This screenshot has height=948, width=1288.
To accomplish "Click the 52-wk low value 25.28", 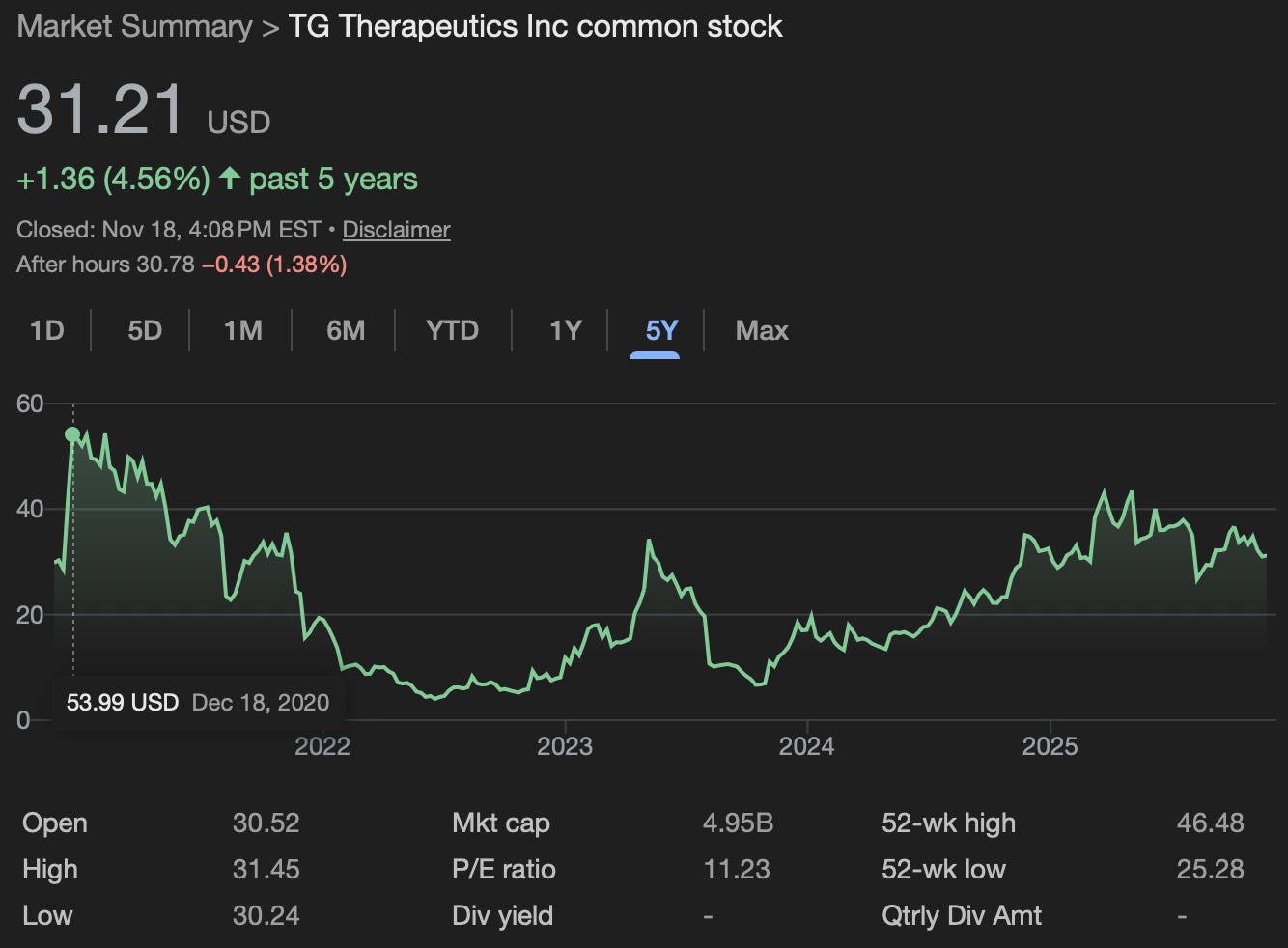I will [1211, 870].
